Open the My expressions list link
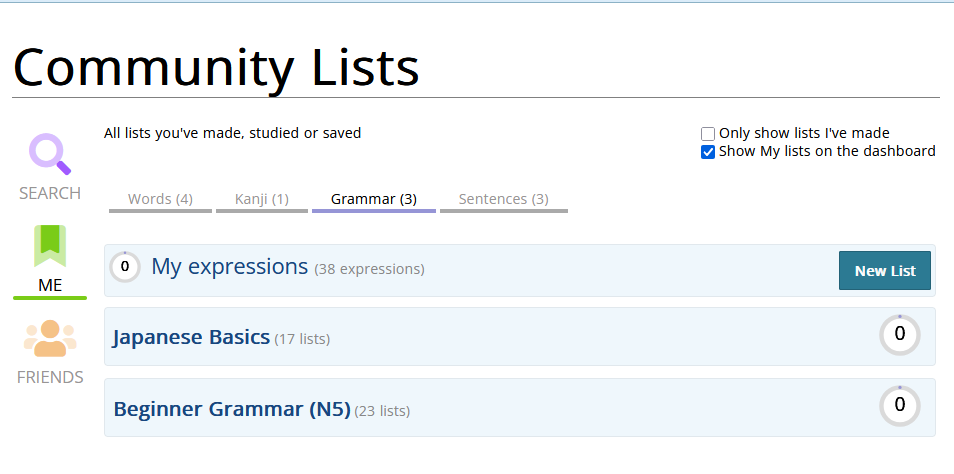The height and width of the screenshot is (474, 954). [x=229, y=267]
